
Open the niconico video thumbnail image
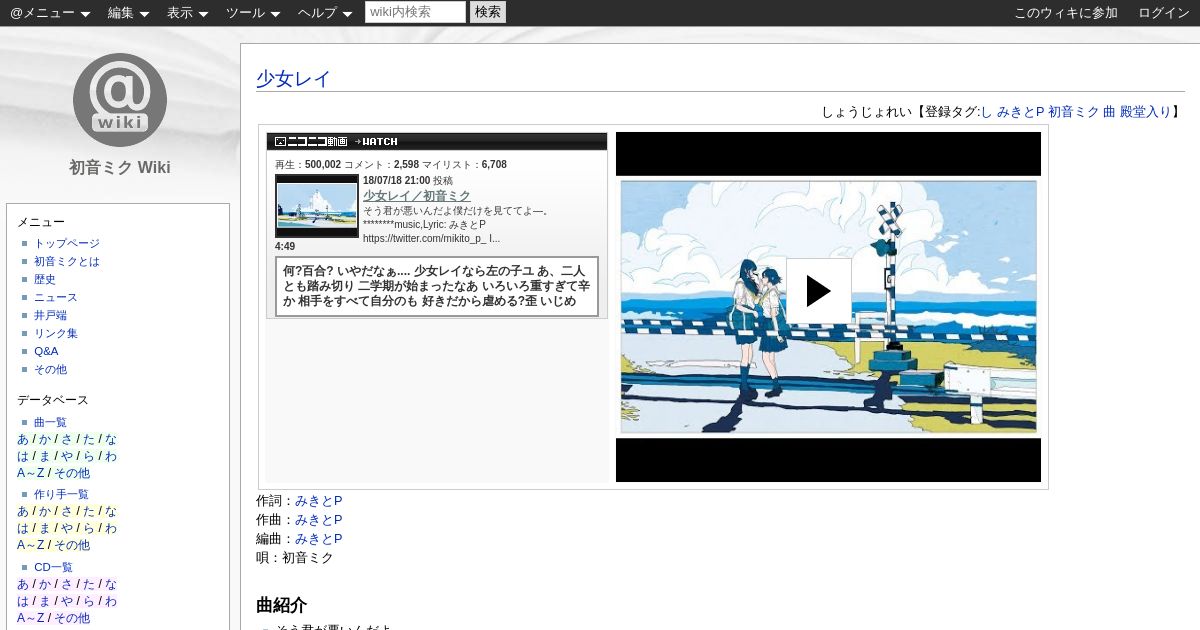317,206
